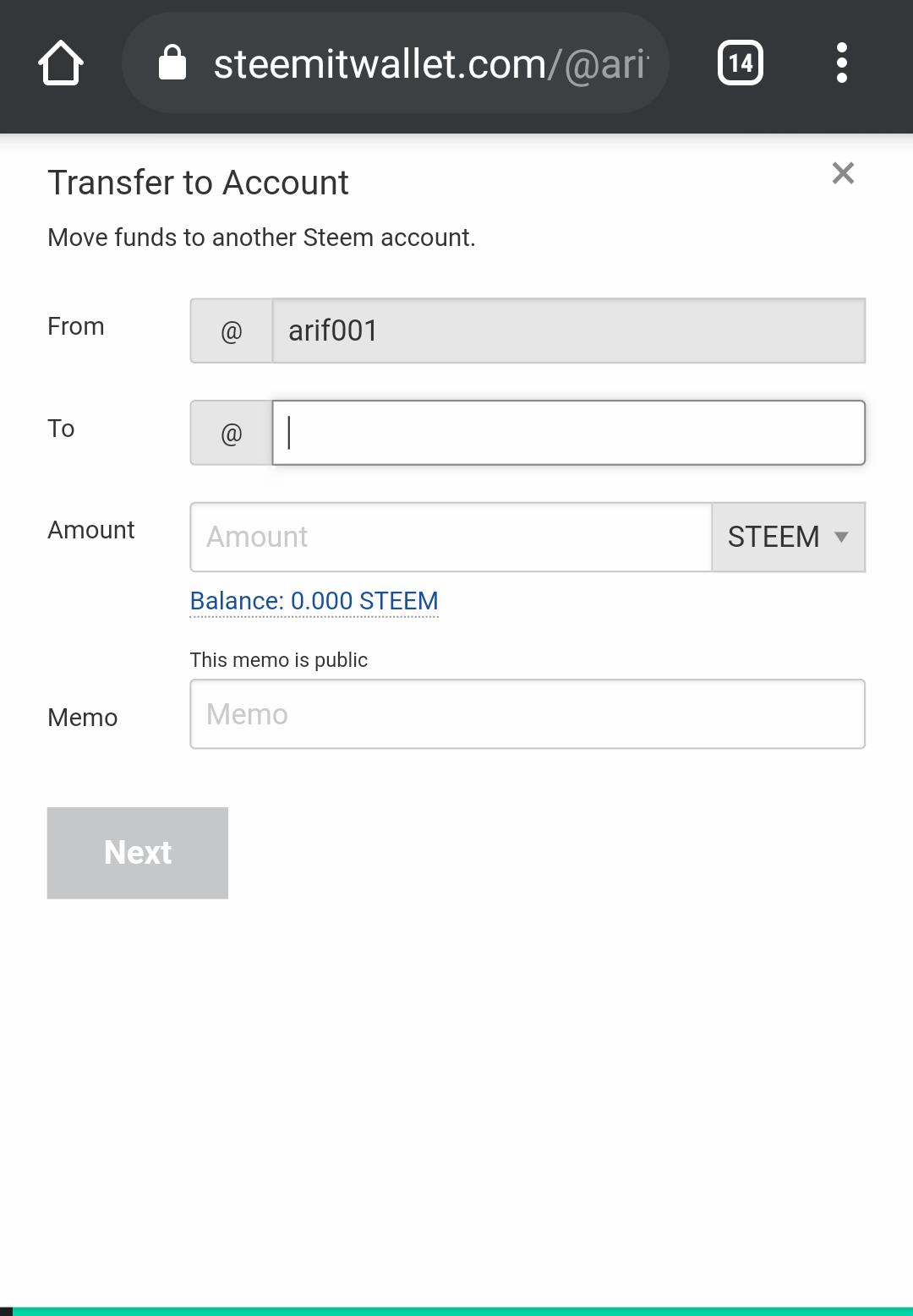The image size is (913, 1316).
Task: Click the @ prefix beside To field
Action: (x=232, y=433)
